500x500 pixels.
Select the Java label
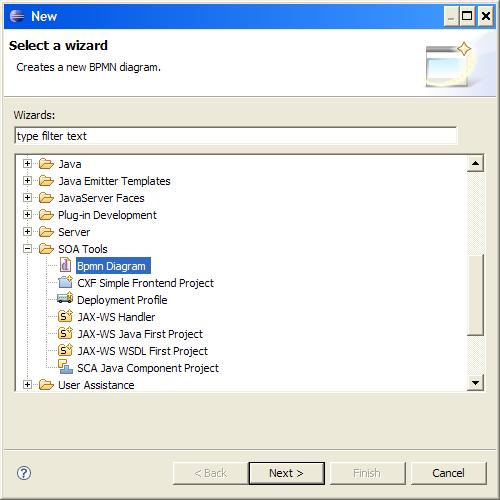point(70,164)
